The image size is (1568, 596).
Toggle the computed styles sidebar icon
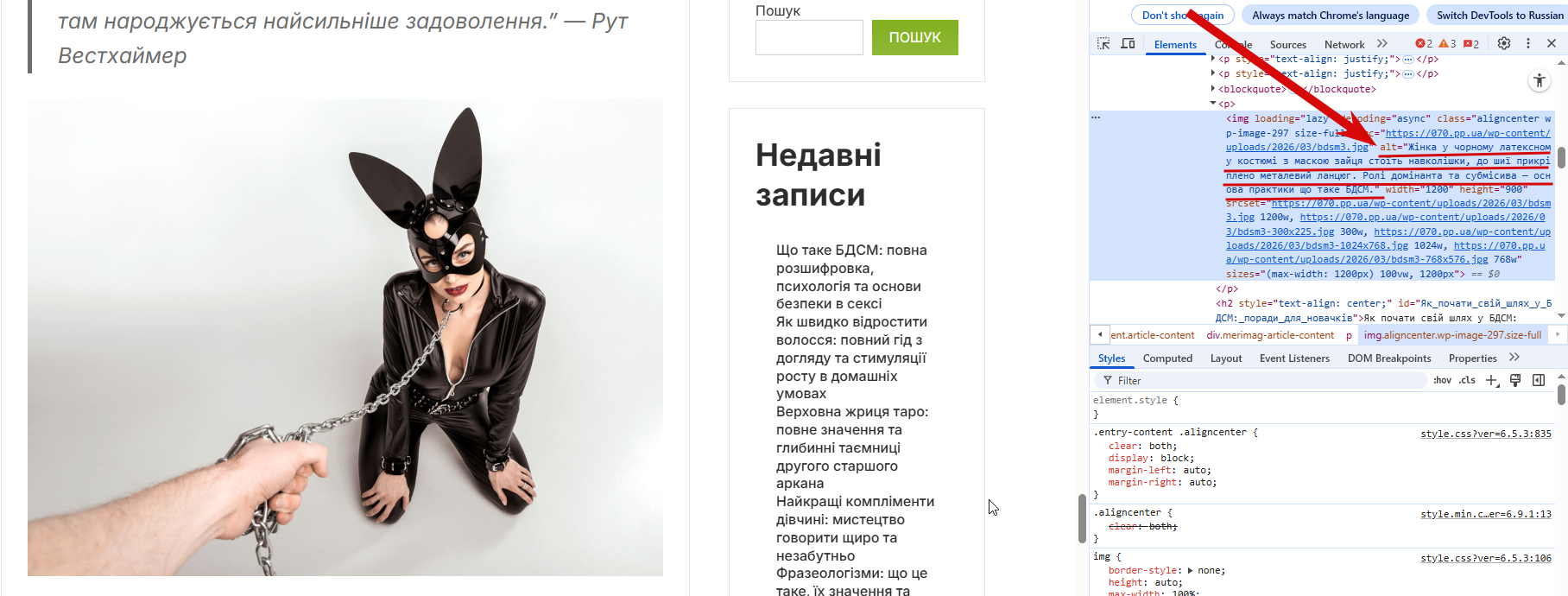point(1539,380)
